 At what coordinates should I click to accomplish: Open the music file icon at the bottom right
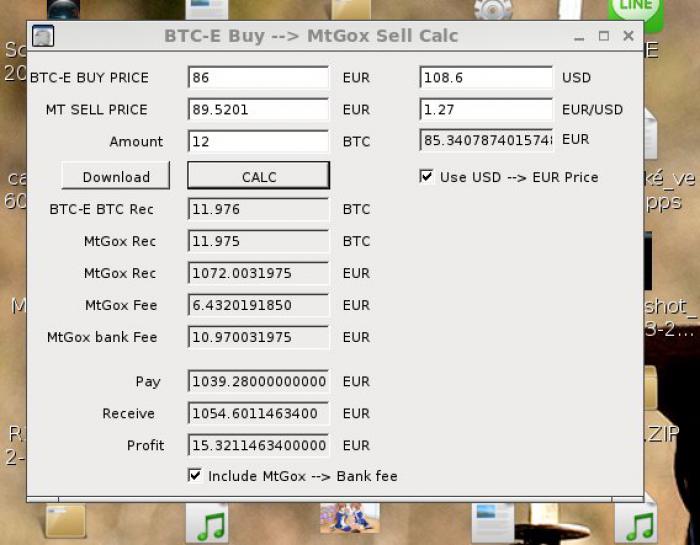[x=636, y=523]
